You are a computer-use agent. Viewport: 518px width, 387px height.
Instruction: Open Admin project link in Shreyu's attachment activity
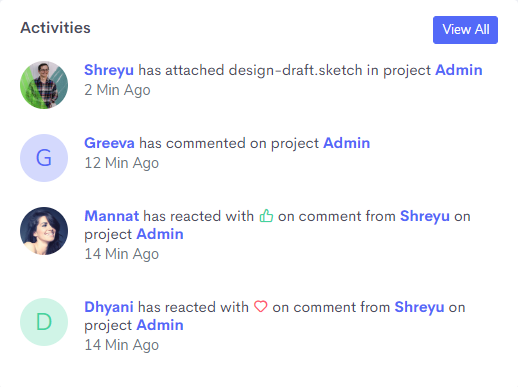tap(459, 70)
